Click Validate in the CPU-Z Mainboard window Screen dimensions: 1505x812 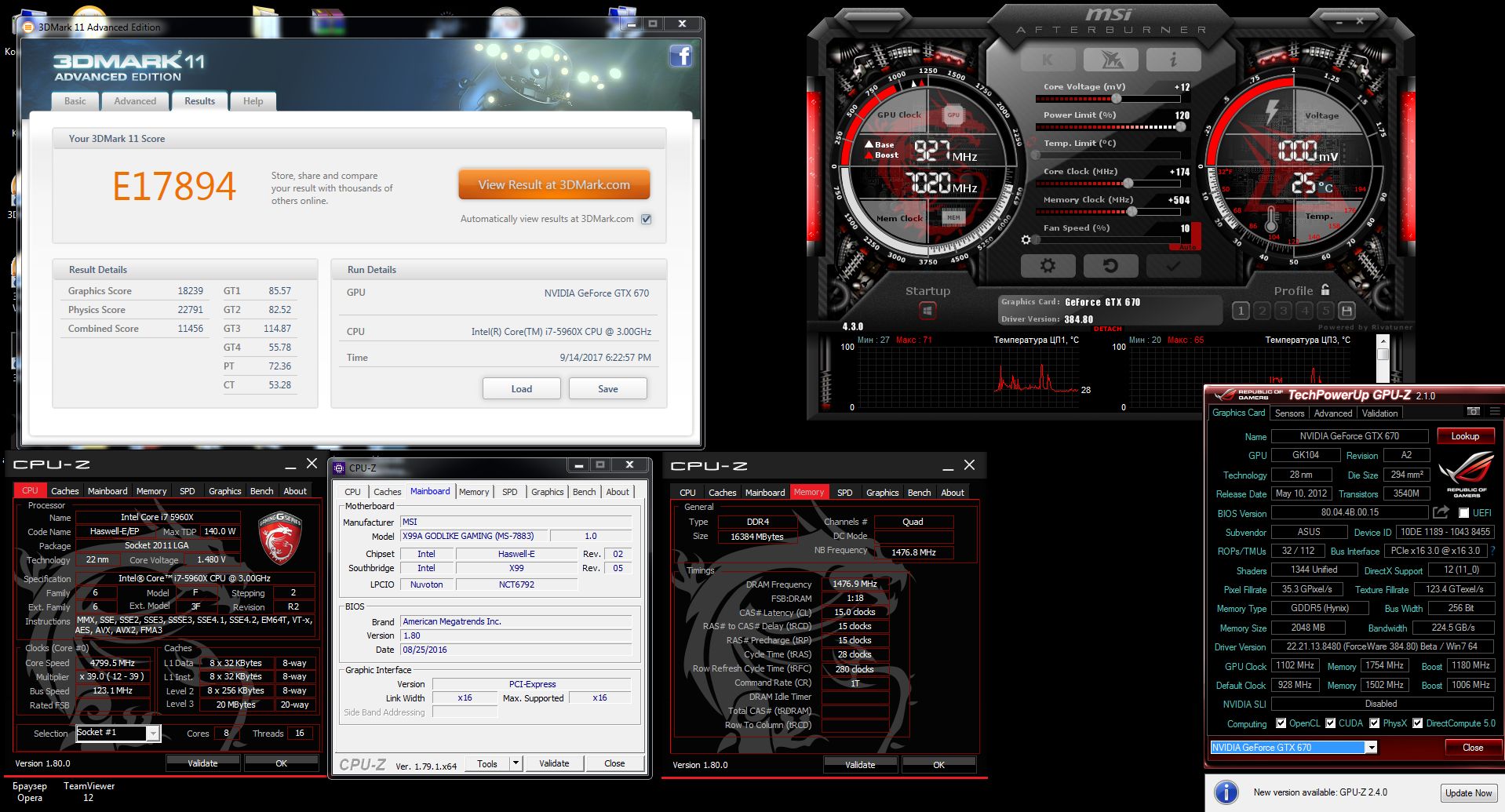[554, 763]
